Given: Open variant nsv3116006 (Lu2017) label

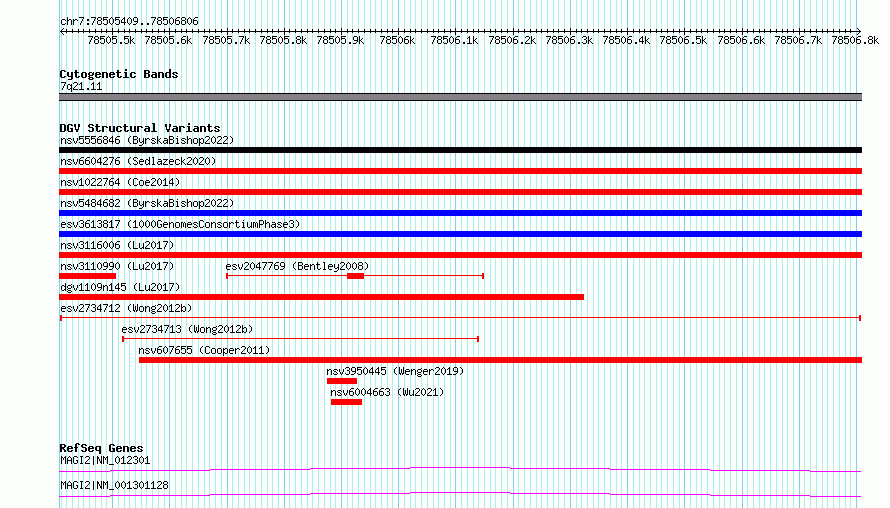Looking at the screenshot, I should click(117, 245).
